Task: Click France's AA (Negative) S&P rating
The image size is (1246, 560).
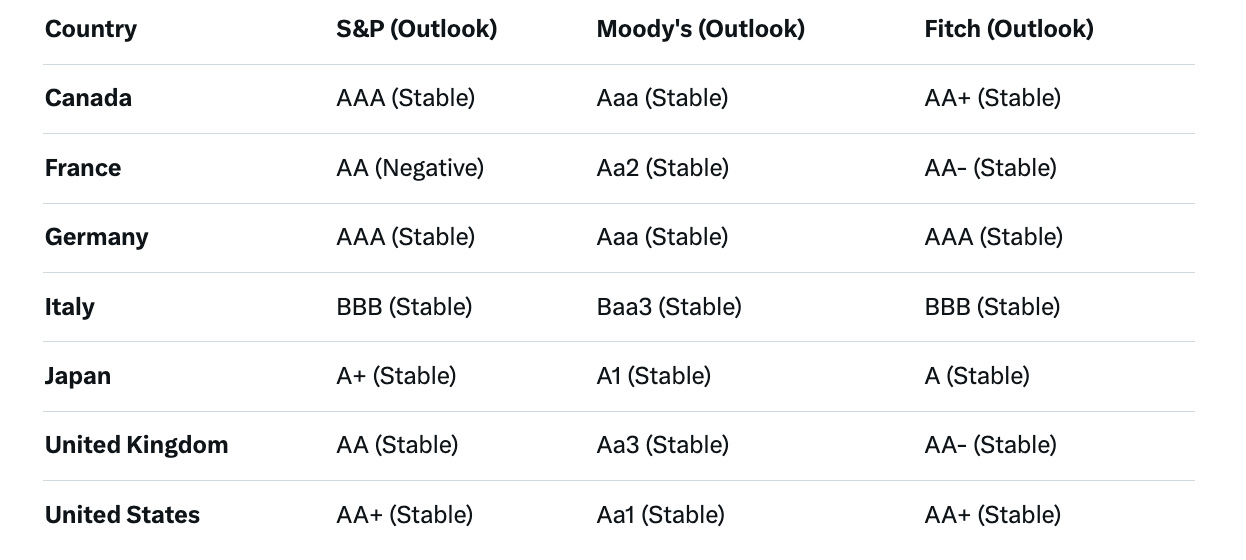Action: click(410, 168)
